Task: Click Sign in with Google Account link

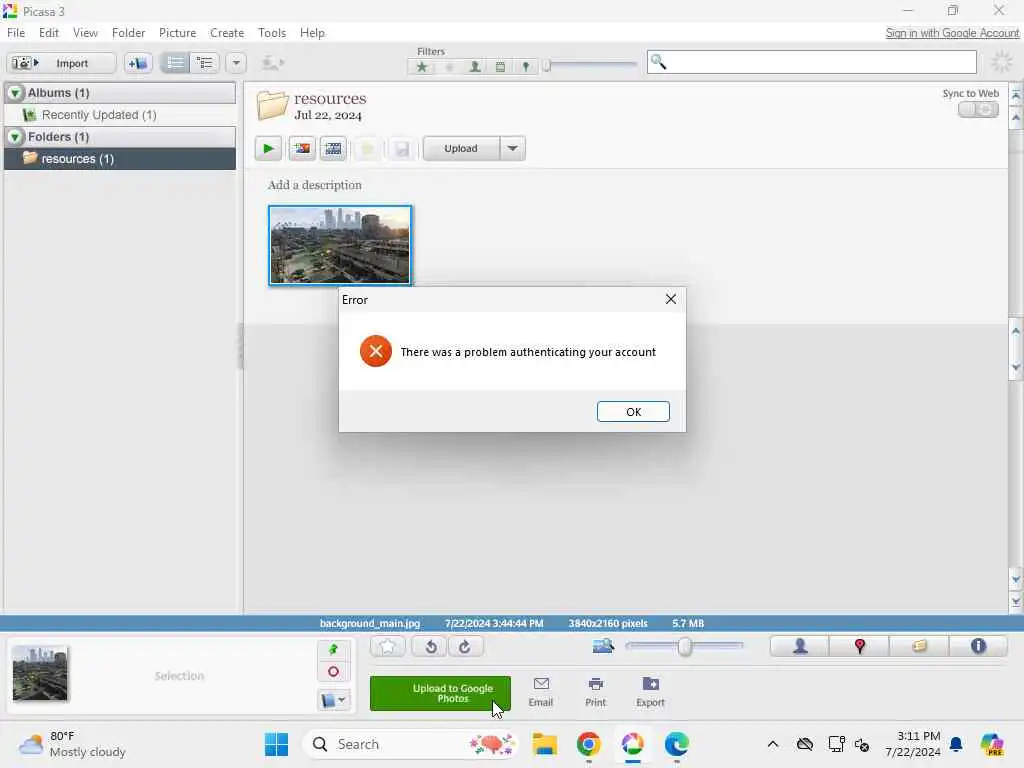Action: point(952,33)
